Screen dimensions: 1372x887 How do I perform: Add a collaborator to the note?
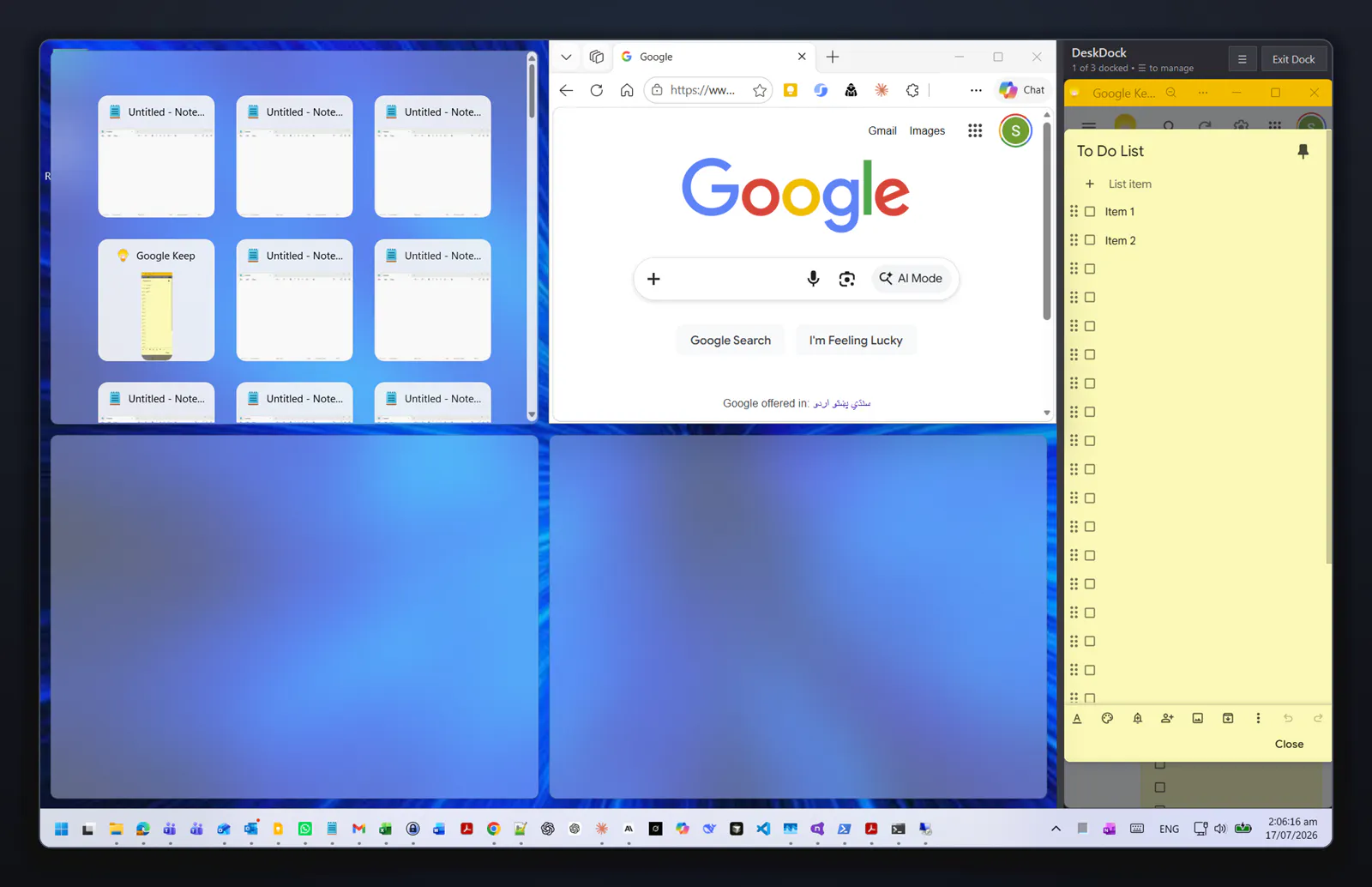(1167, 719)
